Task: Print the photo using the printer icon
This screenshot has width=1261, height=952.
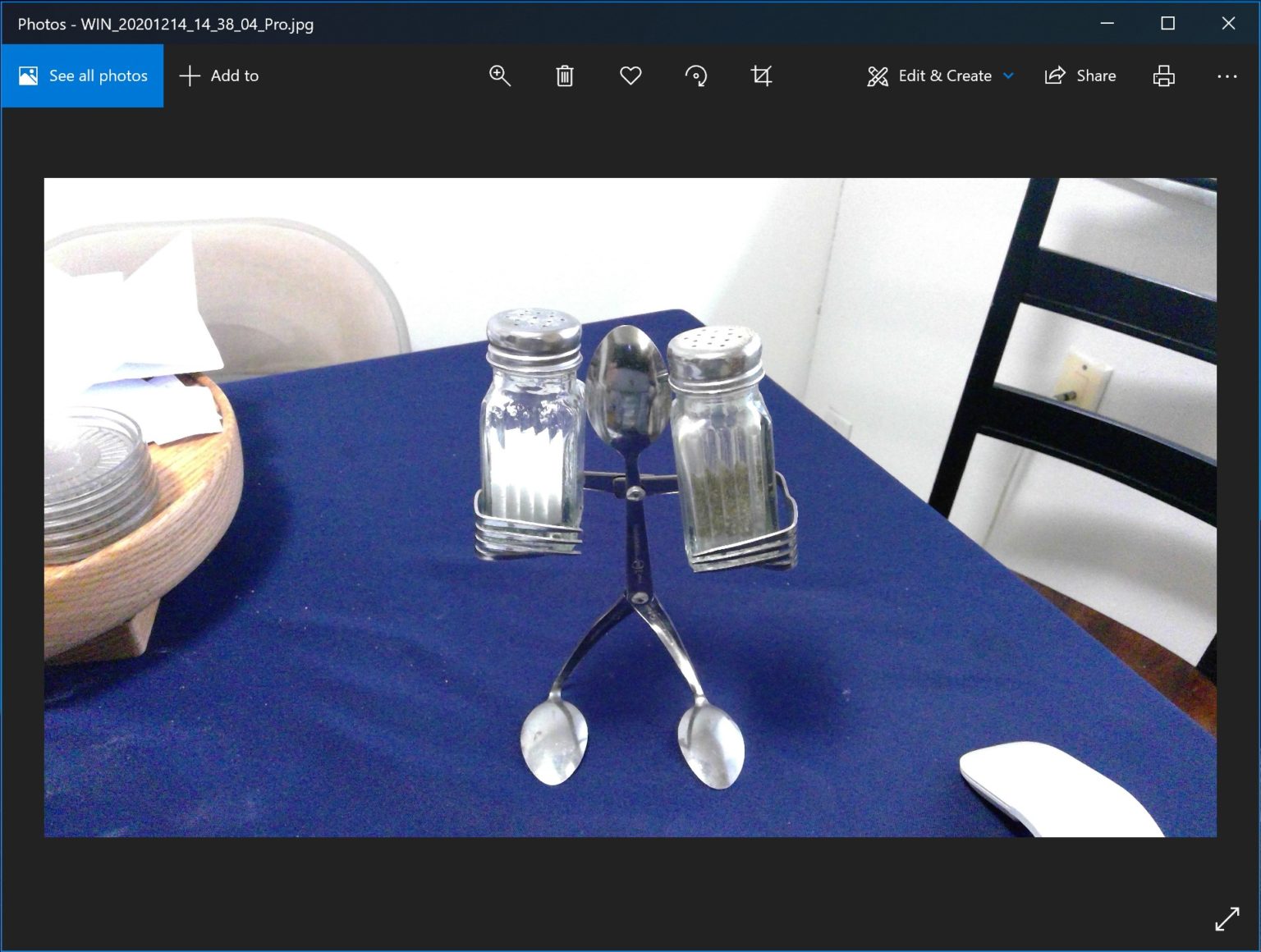Action: pos(1163,76)
